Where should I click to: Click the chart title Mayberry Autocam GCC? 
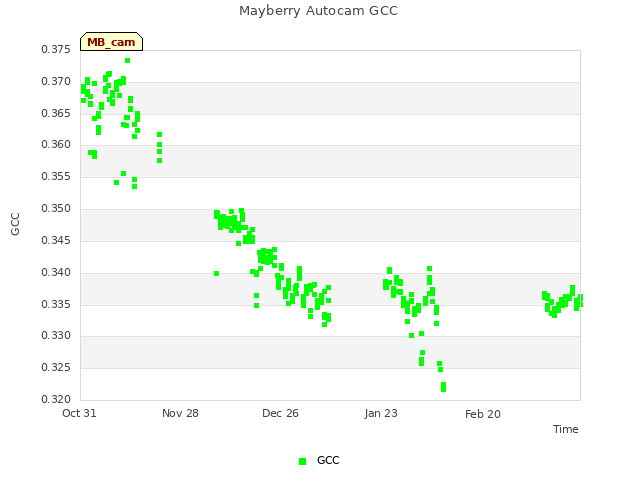(x=318, y=11)
